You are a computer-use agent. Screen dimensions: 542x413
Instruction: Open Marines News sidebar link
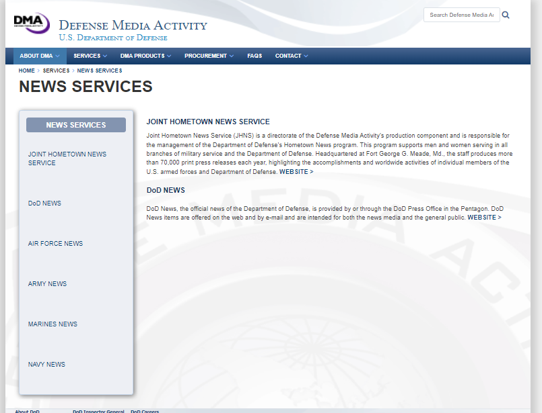point(53,324)
